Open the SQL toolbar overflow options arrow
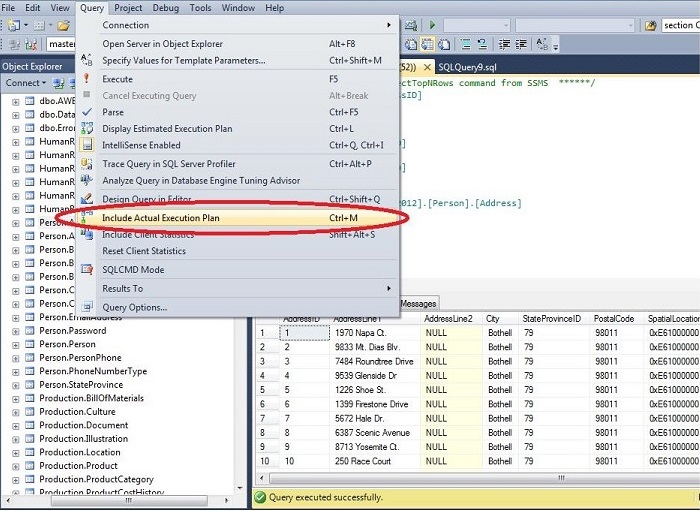The width and height of the screenshot is (700, 511). [556, 45]
